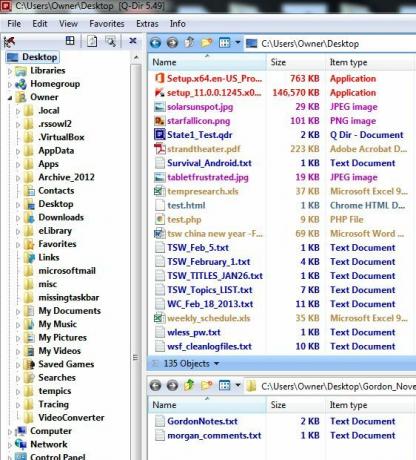Click the forward arrow in top pane toolbar
The height and width of the screenshot is (460, 416).
click(172, 43)
